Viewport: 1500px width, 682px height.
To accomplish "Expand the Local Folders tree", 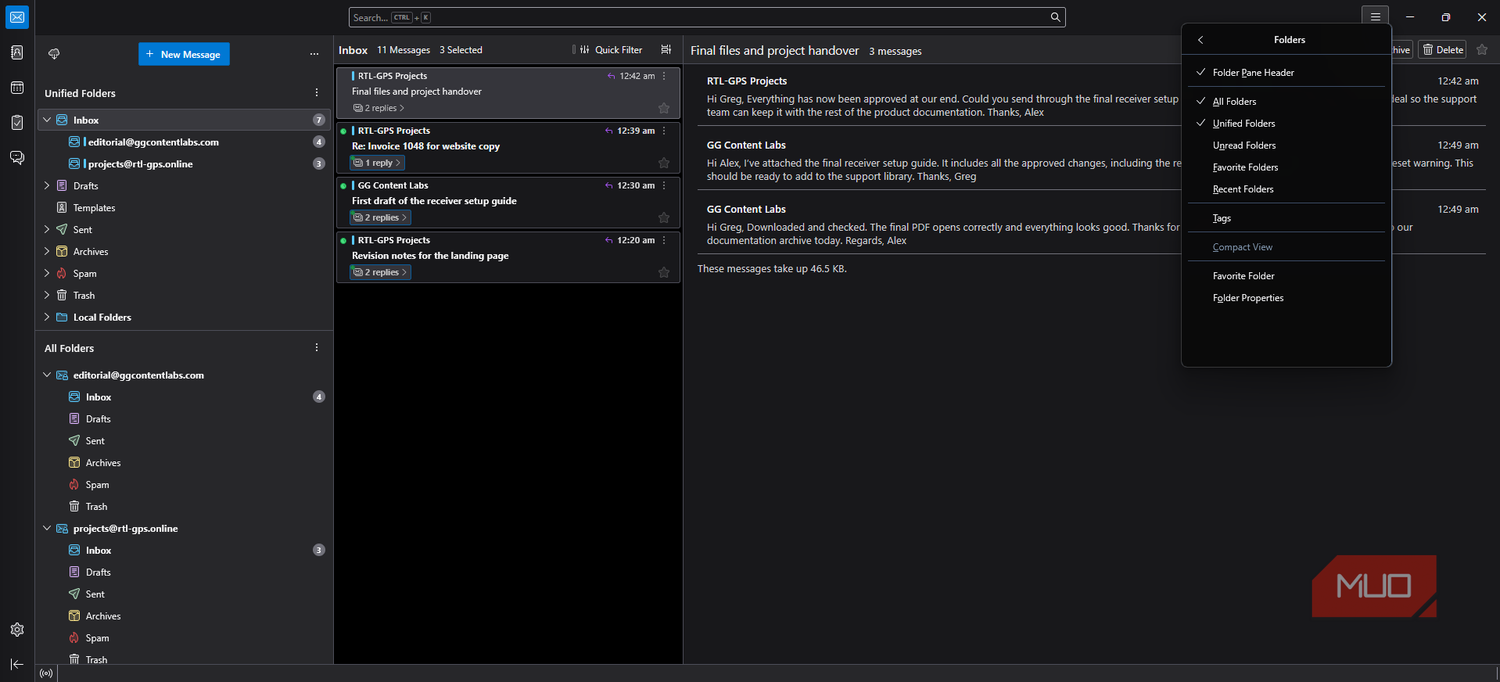I will coord(46,317).
